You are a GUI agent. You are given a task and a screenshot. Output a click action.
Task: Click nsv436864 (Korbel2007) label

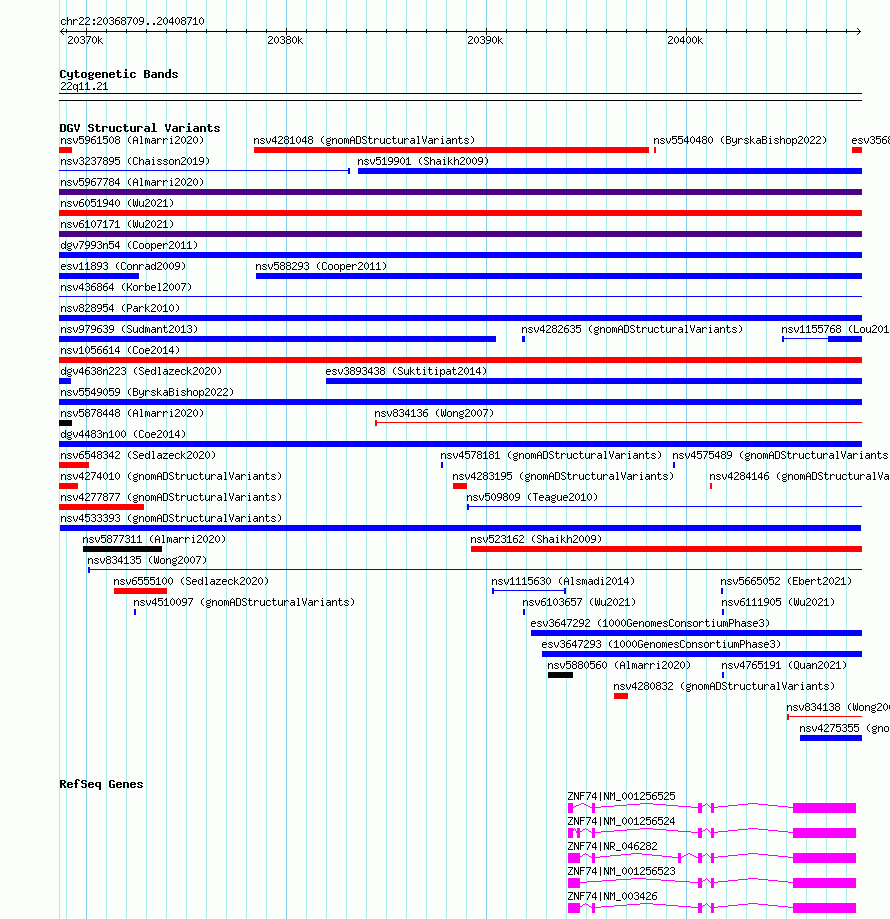126,287
